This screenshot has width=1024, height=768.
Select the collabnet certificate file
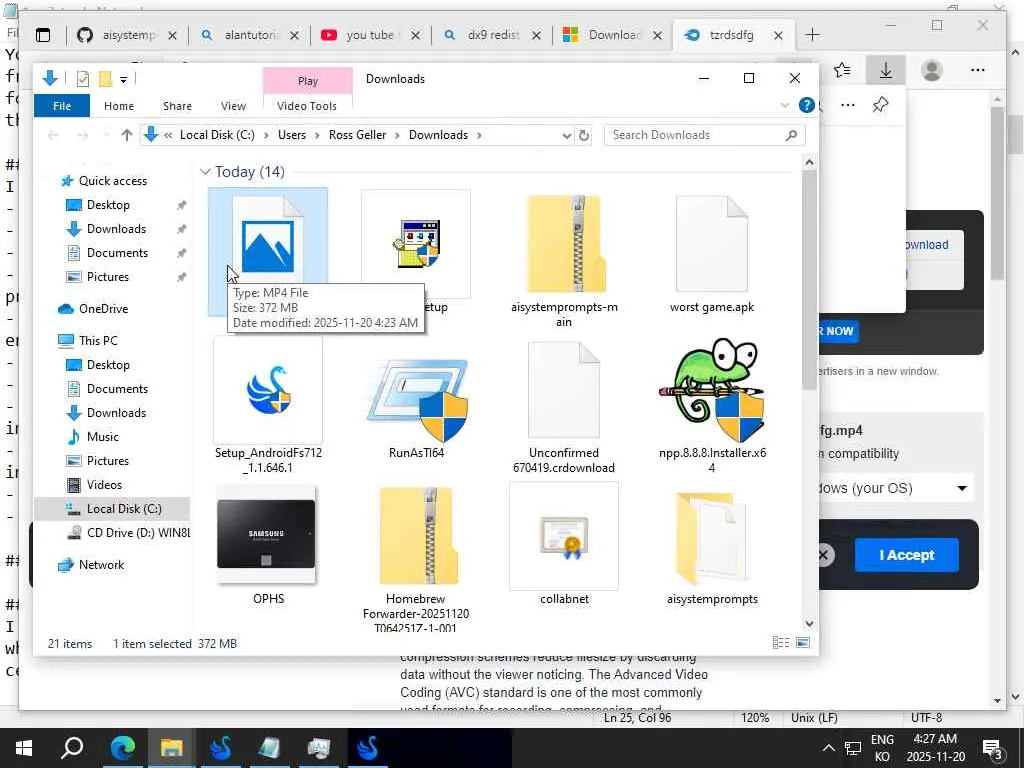(564, 543)
